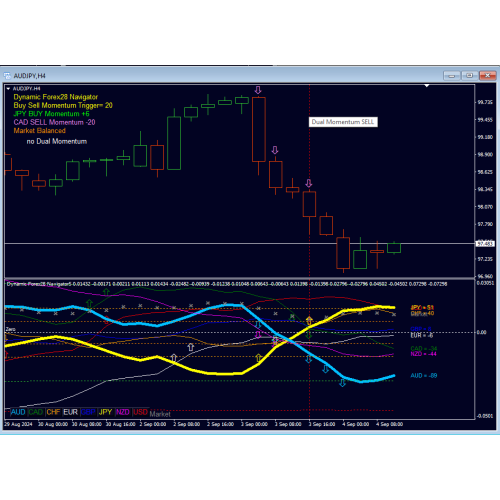The width and height of the screenshot is (500, 500).
Task: Select the CAD SELL Momentum -20 text
Action: (x=54, y=122)
